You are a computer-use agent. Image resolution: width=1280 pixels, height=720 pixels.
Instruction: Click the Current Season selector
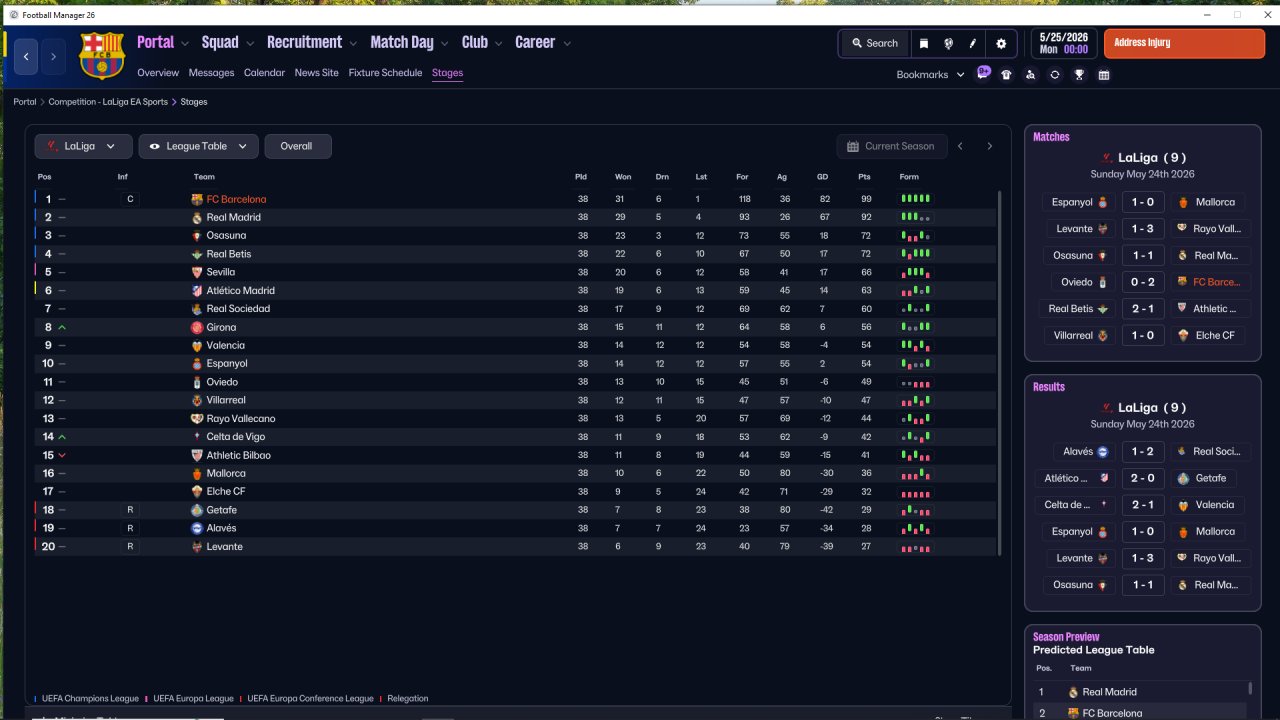pos(891,146)
